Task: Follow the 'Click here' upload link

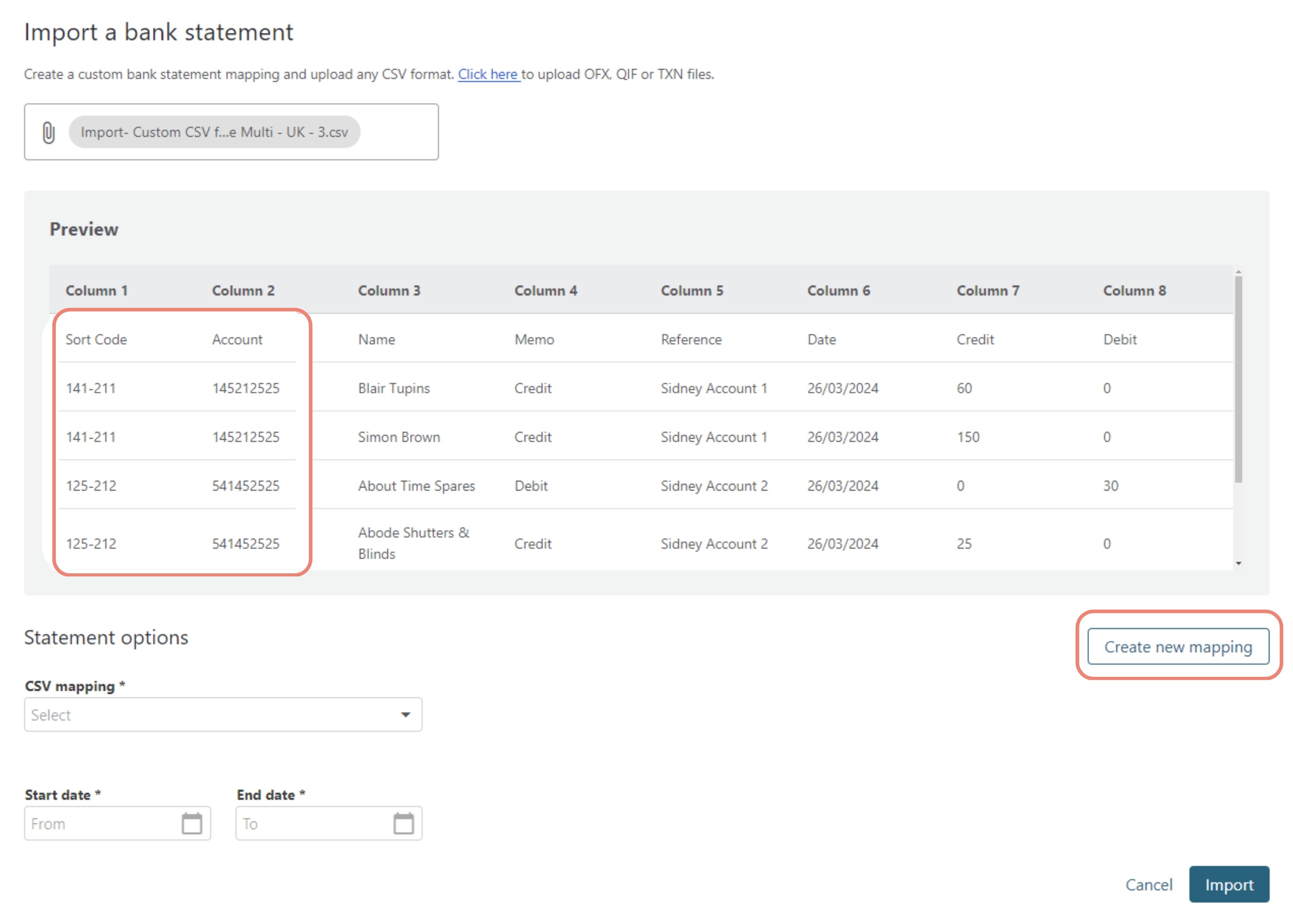Action: [488, 74]
